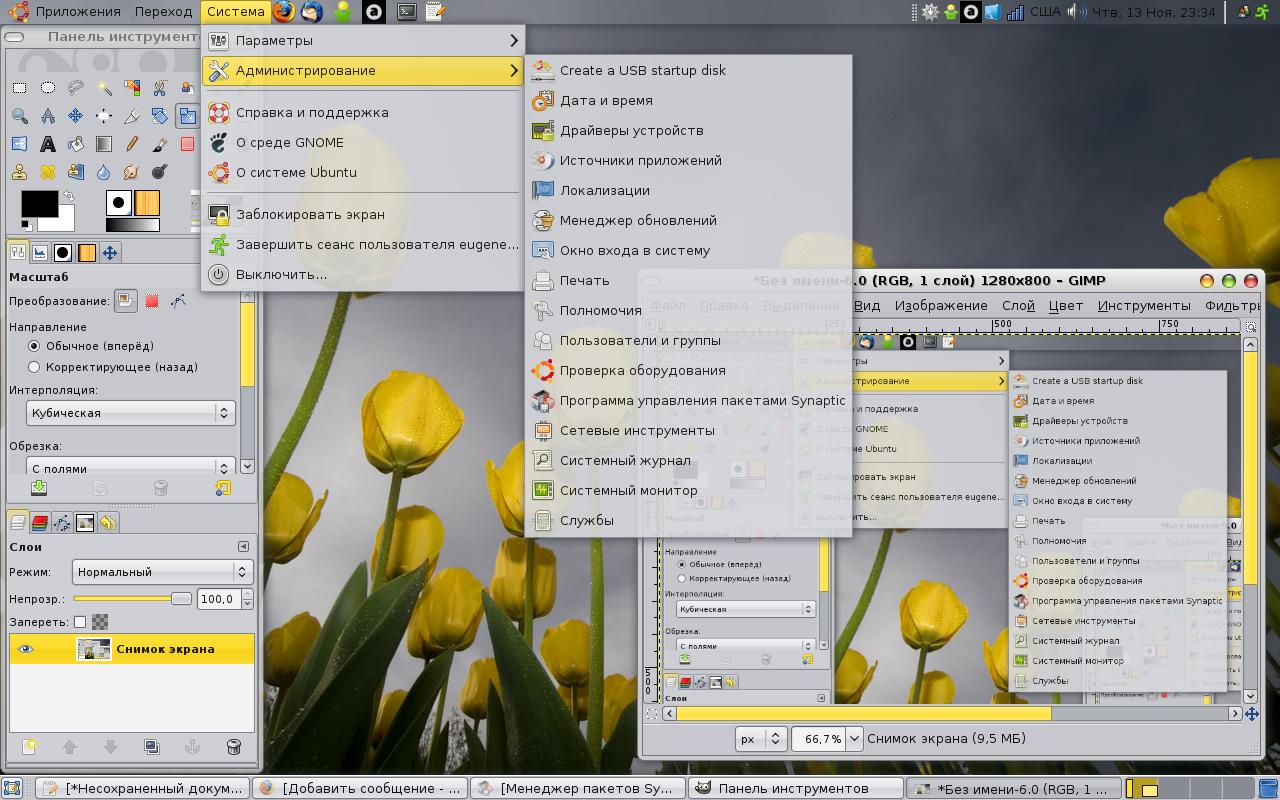Select the Free Select lasso tool
1280x800 pixels.
coord(75,88)
